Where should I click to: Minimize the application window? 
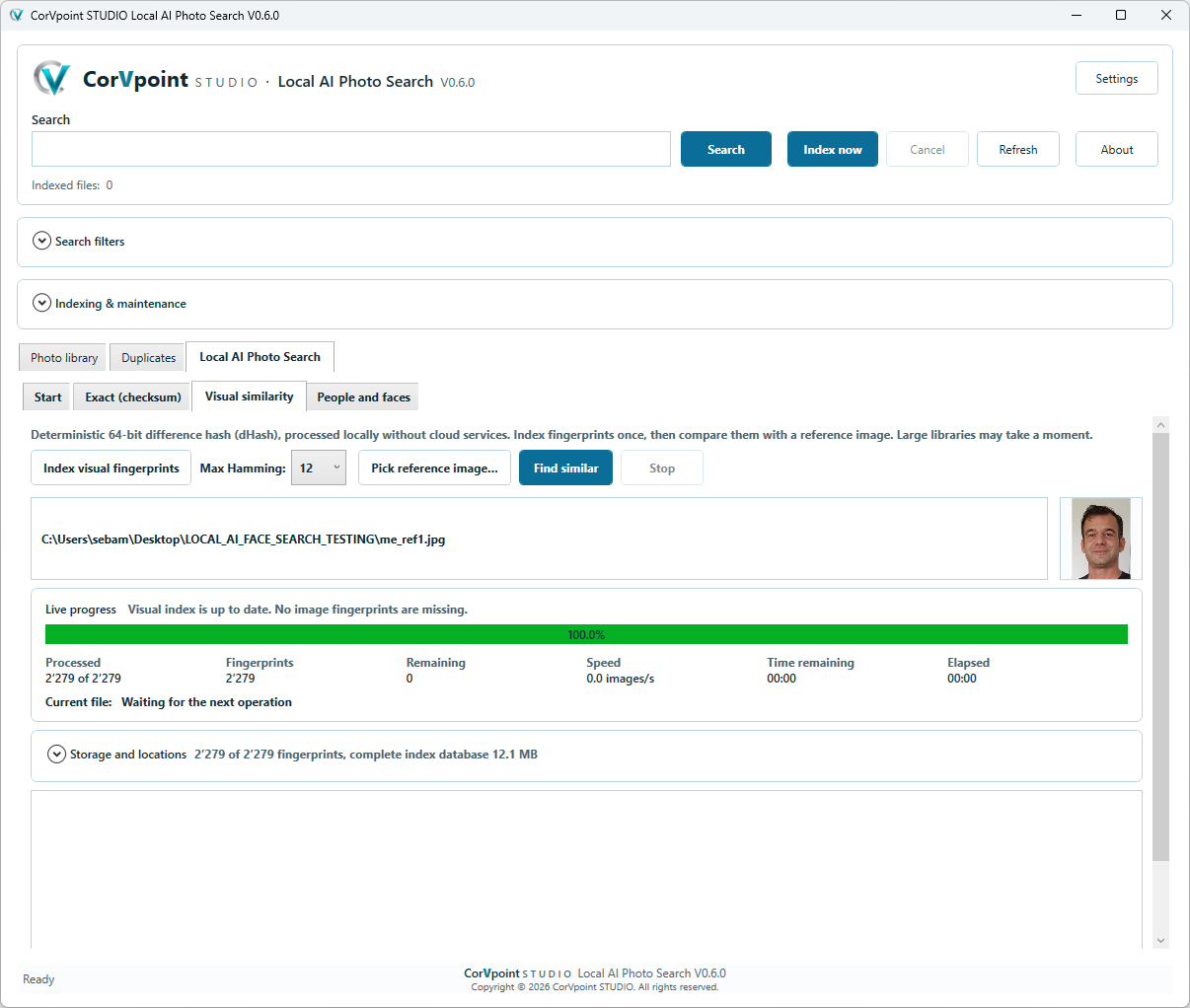coord(1076,15)
